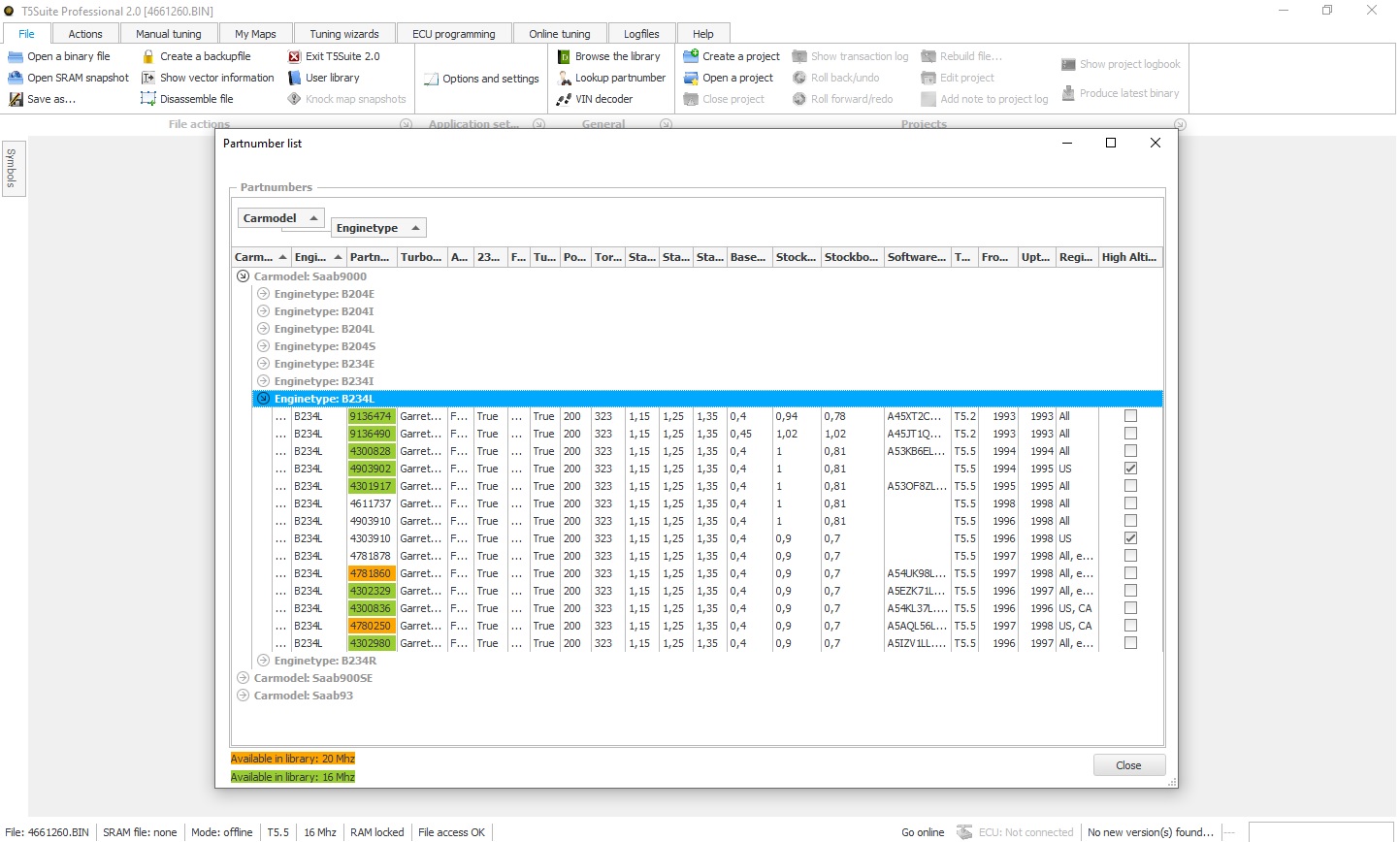Click the 16 Mhz green legend label
This screenshot has height=842, width=1400.
[293, 777]
